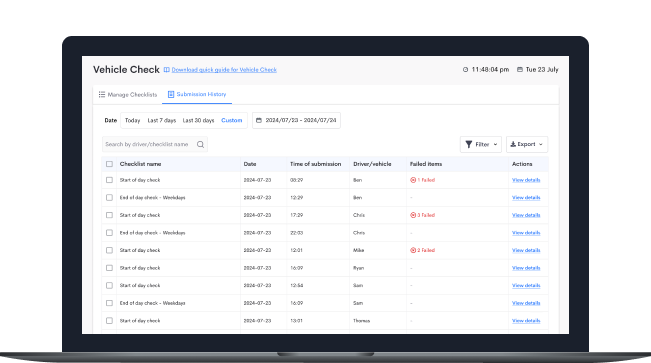Select the Last 7 days range
651x363 pixels.
click(x=162, y=120)
